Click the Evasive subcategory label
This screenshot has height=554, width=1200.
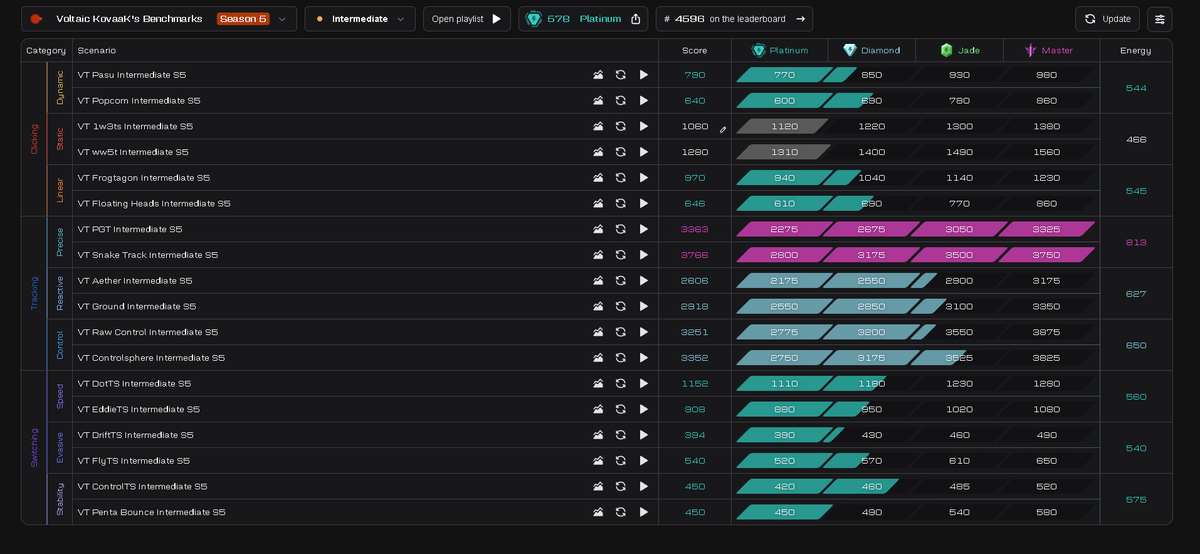pos(59,448)
